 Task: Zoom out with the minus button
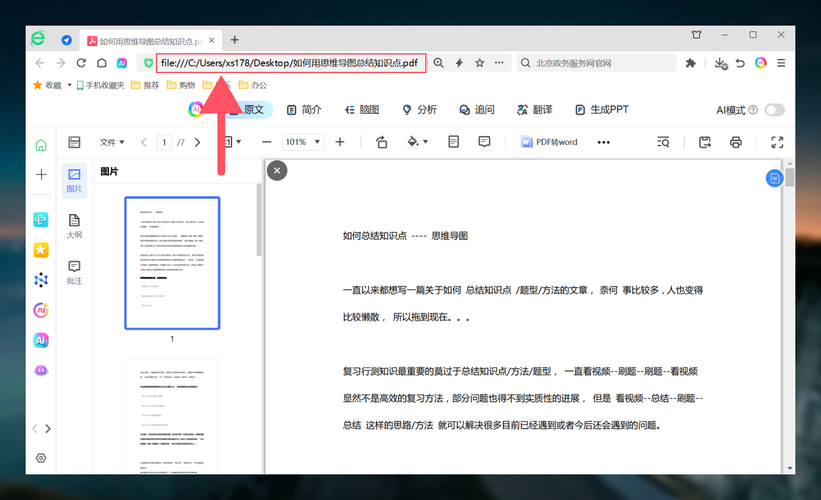[267, 142]
